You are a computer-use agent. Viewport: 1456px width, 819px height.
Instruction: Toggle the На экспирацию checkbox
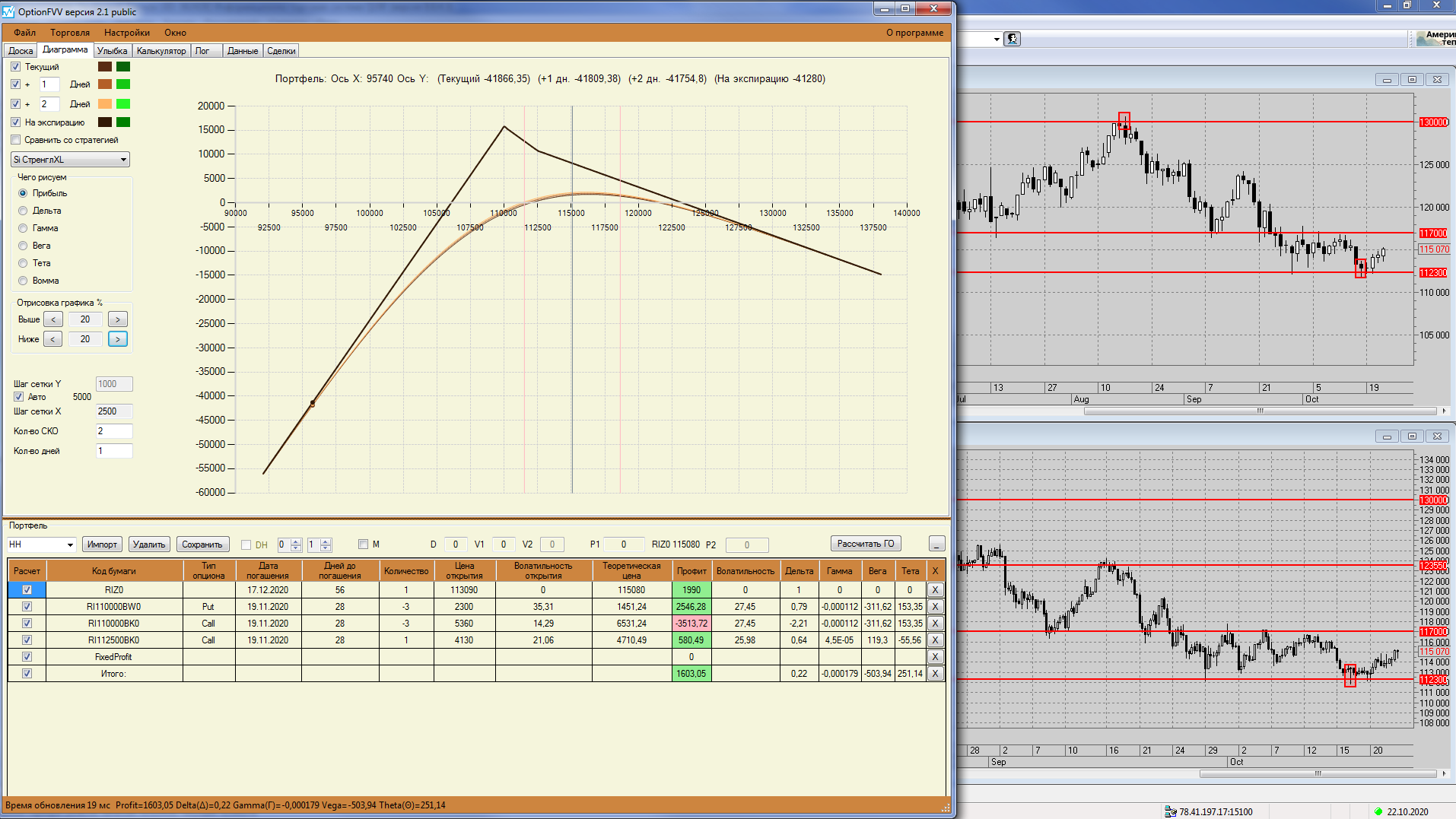16,122
